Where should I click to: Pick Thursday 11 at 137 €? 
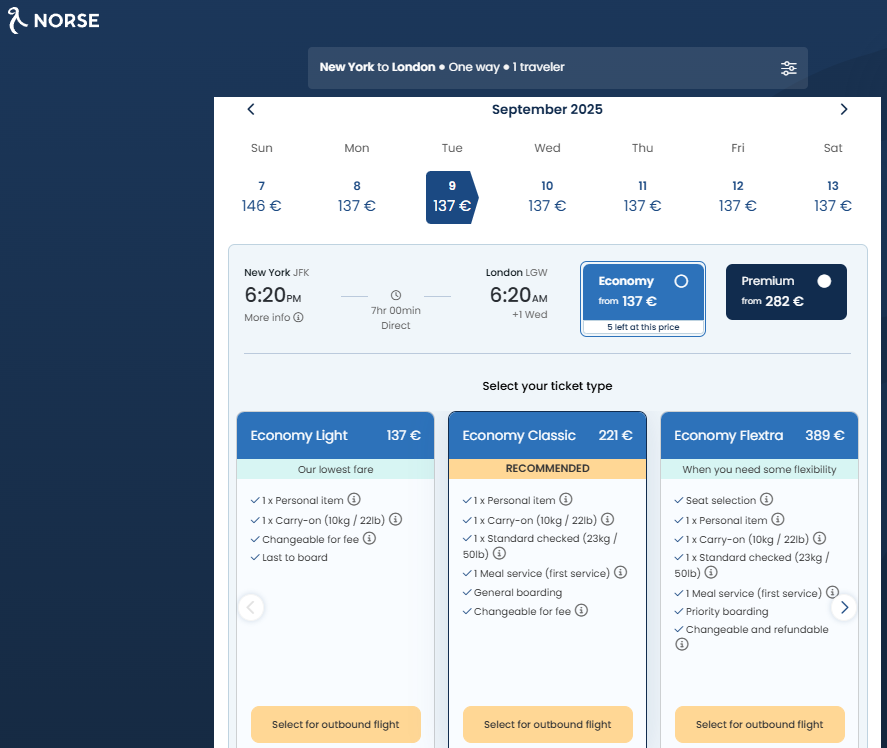tap(642, 197)
